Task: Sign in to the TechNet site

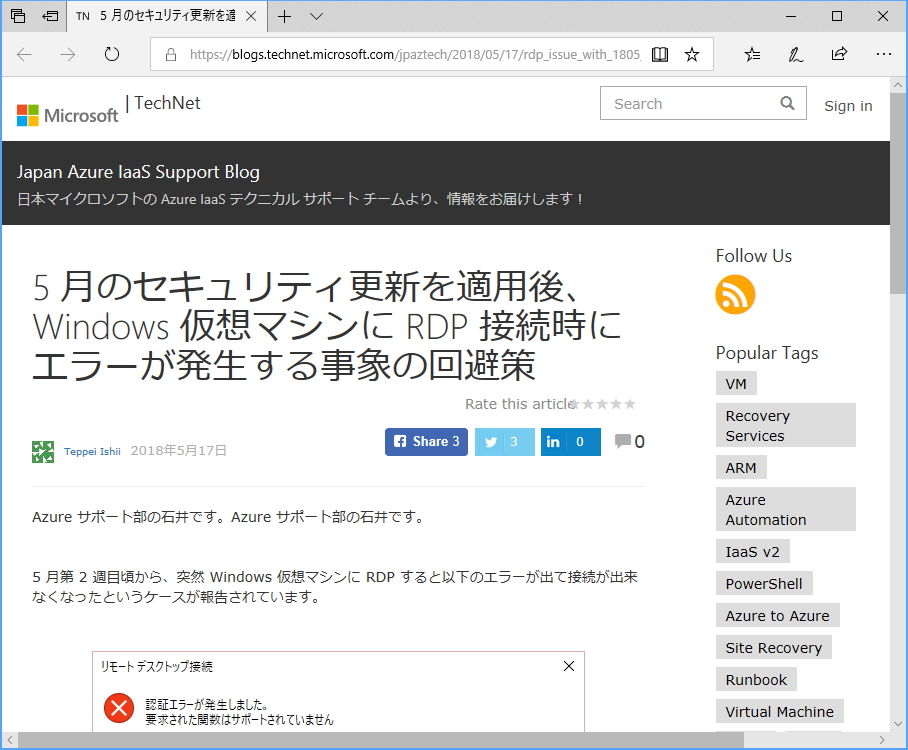Action: pyautogui.click(x=848, y=106)
